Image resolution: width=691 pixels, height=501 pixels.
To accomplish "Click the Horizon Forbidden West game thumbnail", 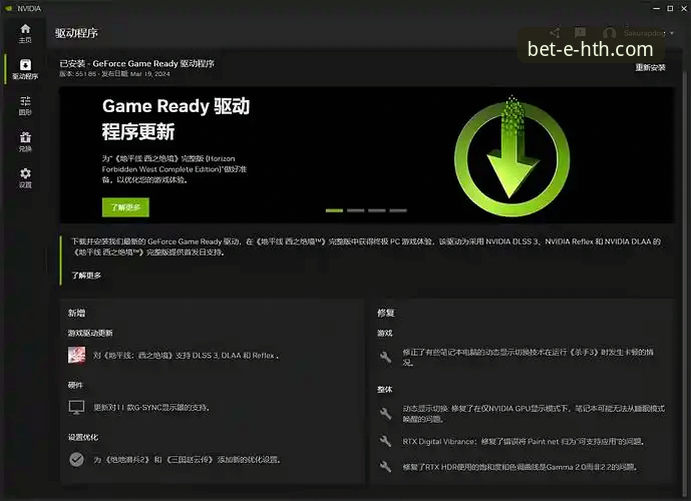I will click(x=77, y=355).
